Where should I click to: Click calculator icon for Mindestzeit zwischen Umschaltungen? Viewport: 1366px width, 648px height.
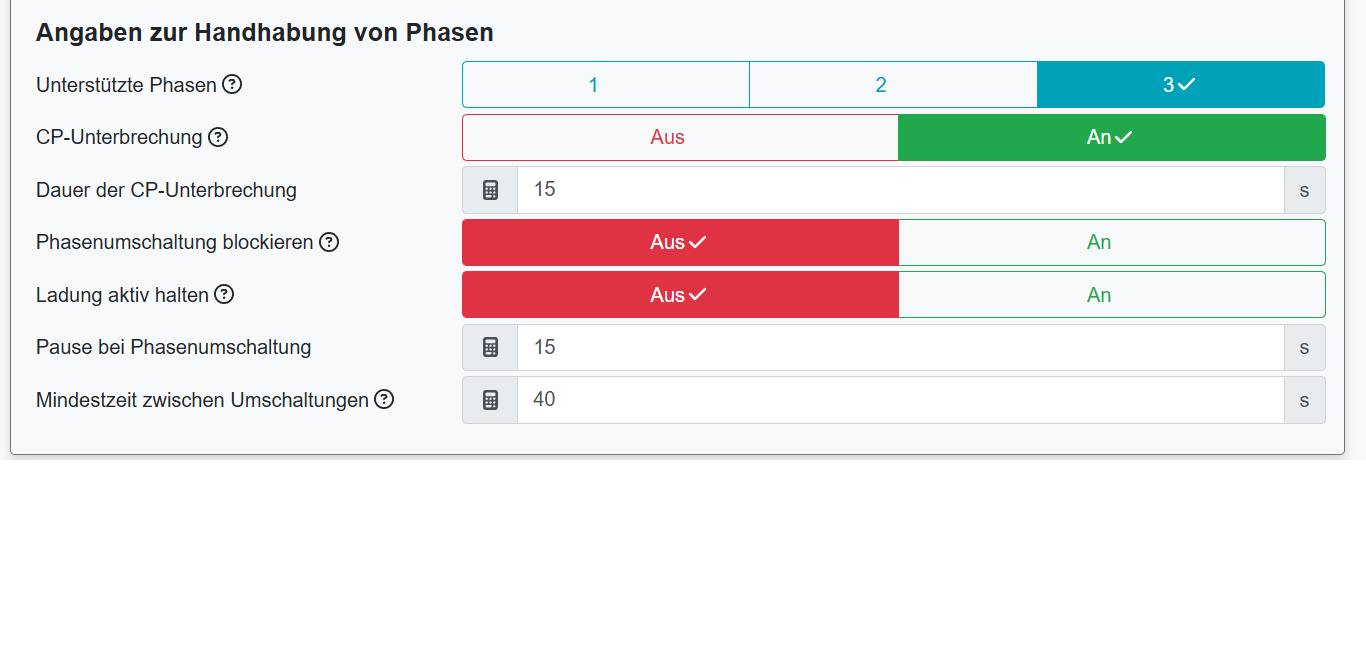[490, 400]
